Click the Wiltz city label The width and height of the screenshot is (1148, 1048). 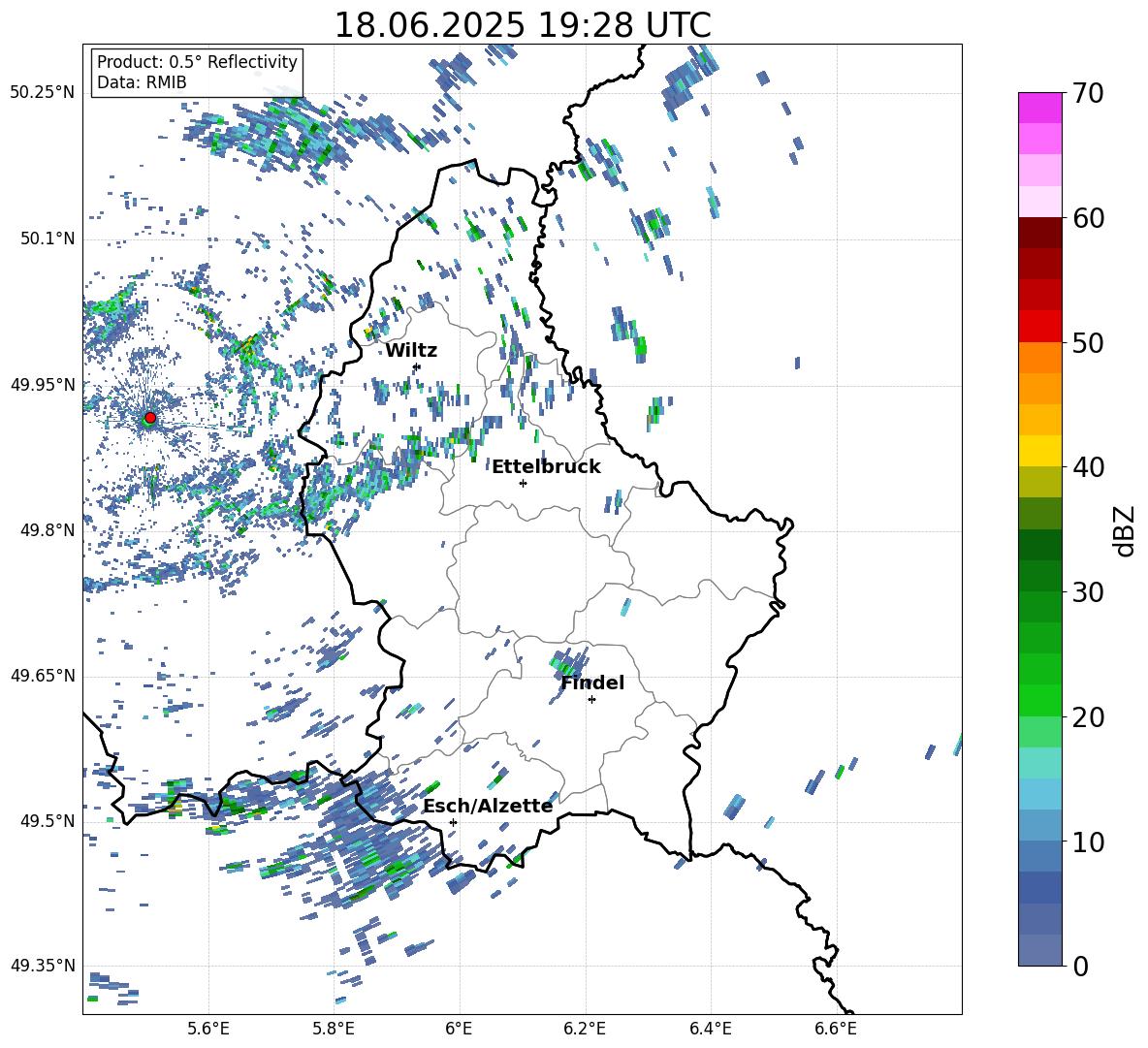click(411, 351)
